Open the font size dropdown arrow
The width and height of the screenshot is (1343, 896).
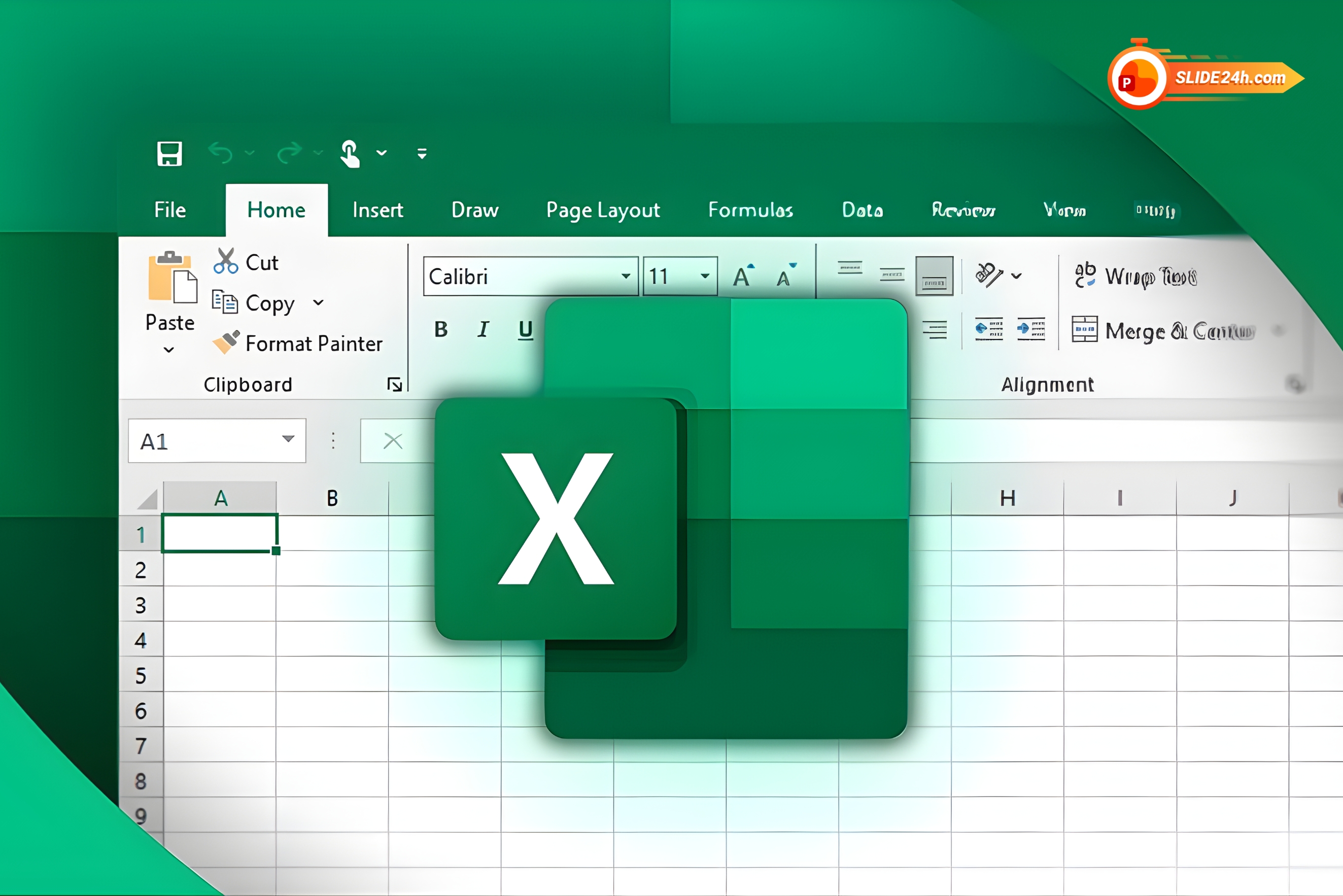click(x=705, y=277)
